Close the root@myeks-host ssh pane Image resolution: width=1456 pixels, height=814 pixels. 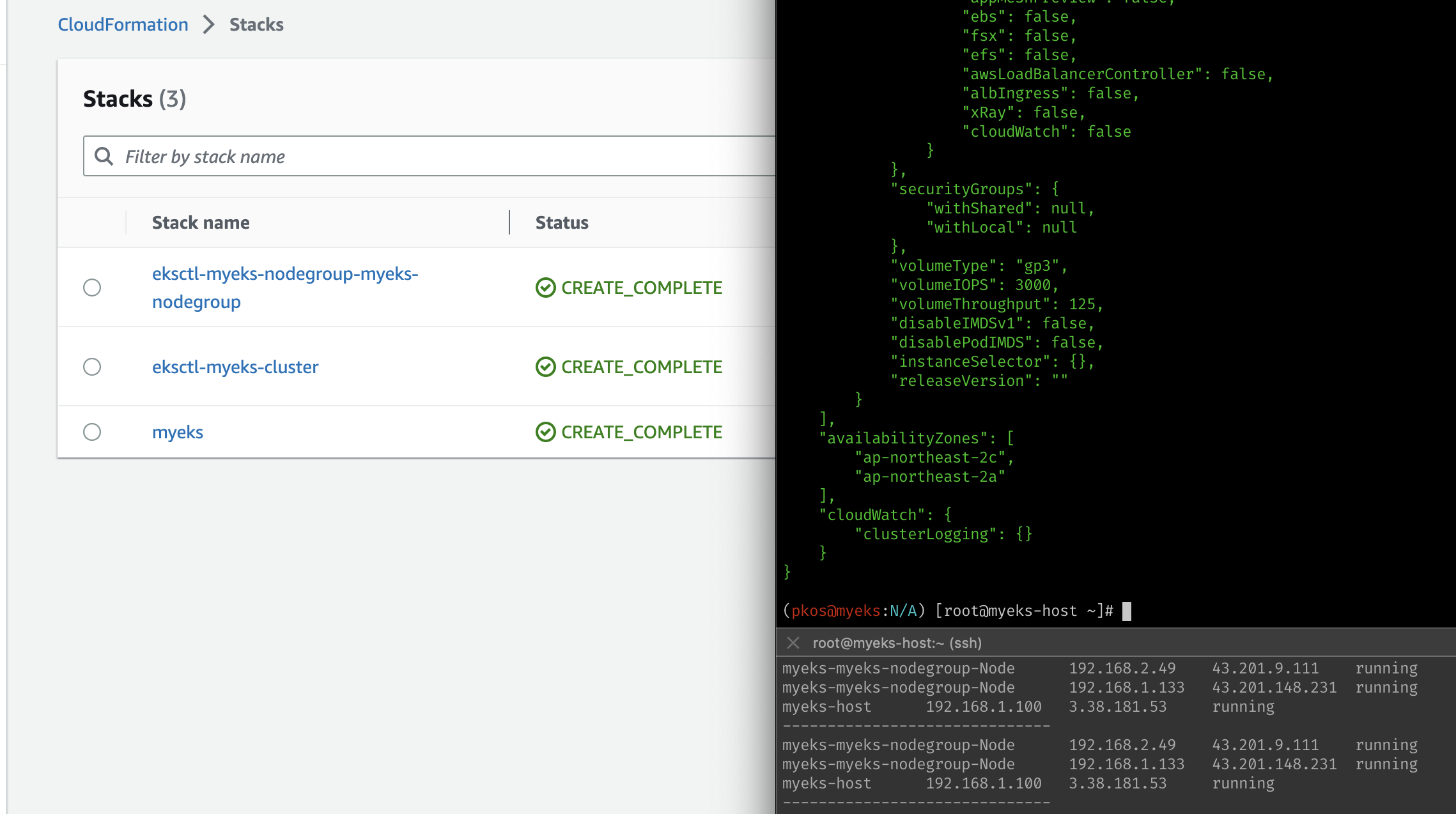click(x=793, y=643)
